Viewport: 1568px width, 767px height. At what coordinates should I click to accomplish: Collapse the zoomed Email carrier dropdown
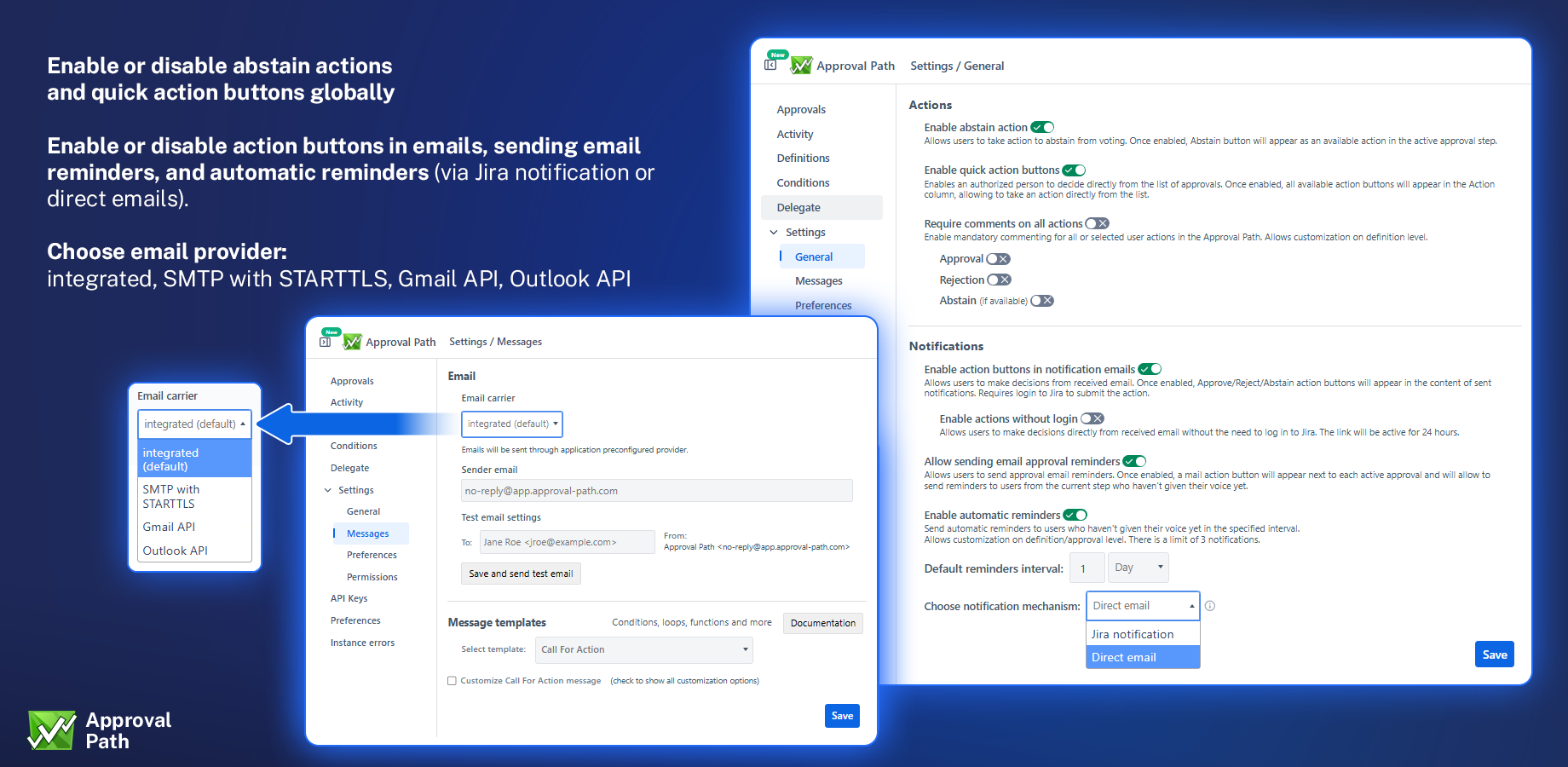[x=195, y=424]
